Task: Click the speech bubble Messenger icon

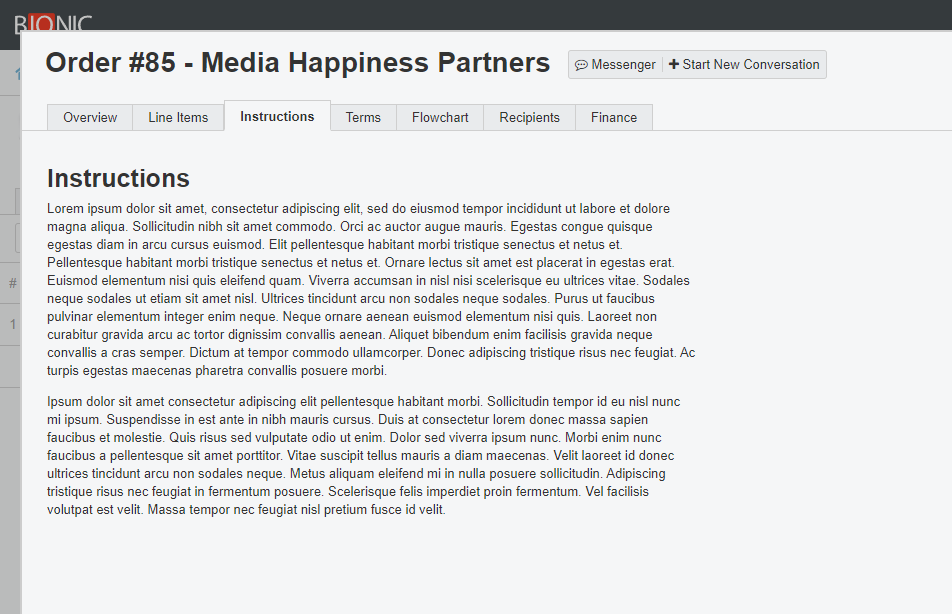Action: point(581,65)
